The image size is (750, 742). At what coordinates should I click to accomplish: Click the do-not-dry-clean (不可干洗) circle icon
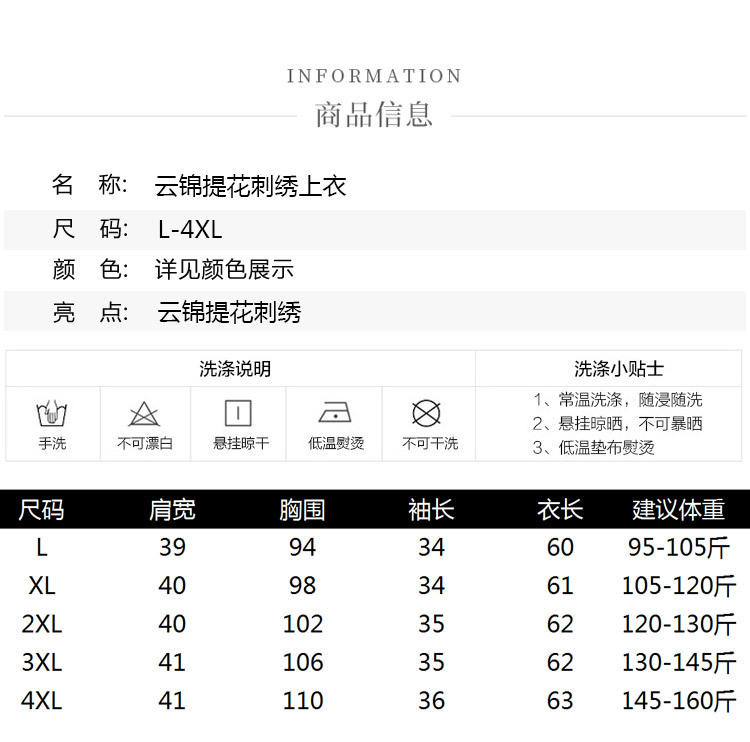coord(427,413)
